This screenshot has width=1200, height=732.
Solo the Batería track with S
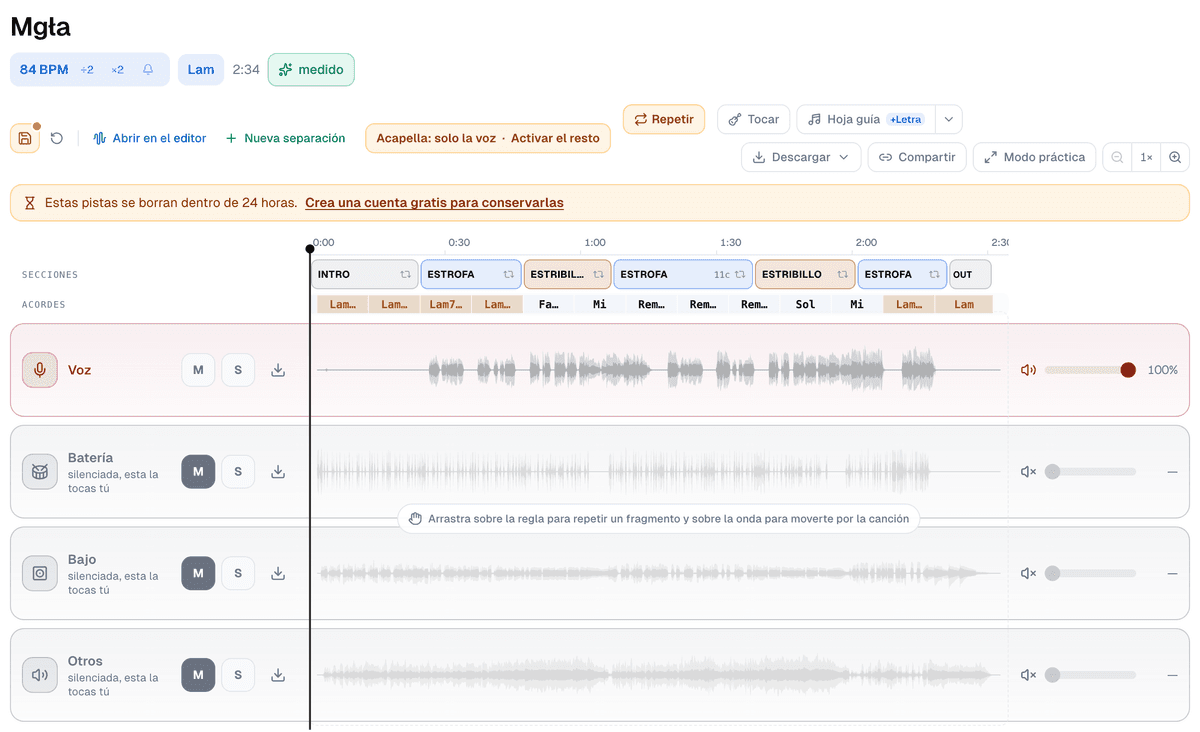point(238,472)
